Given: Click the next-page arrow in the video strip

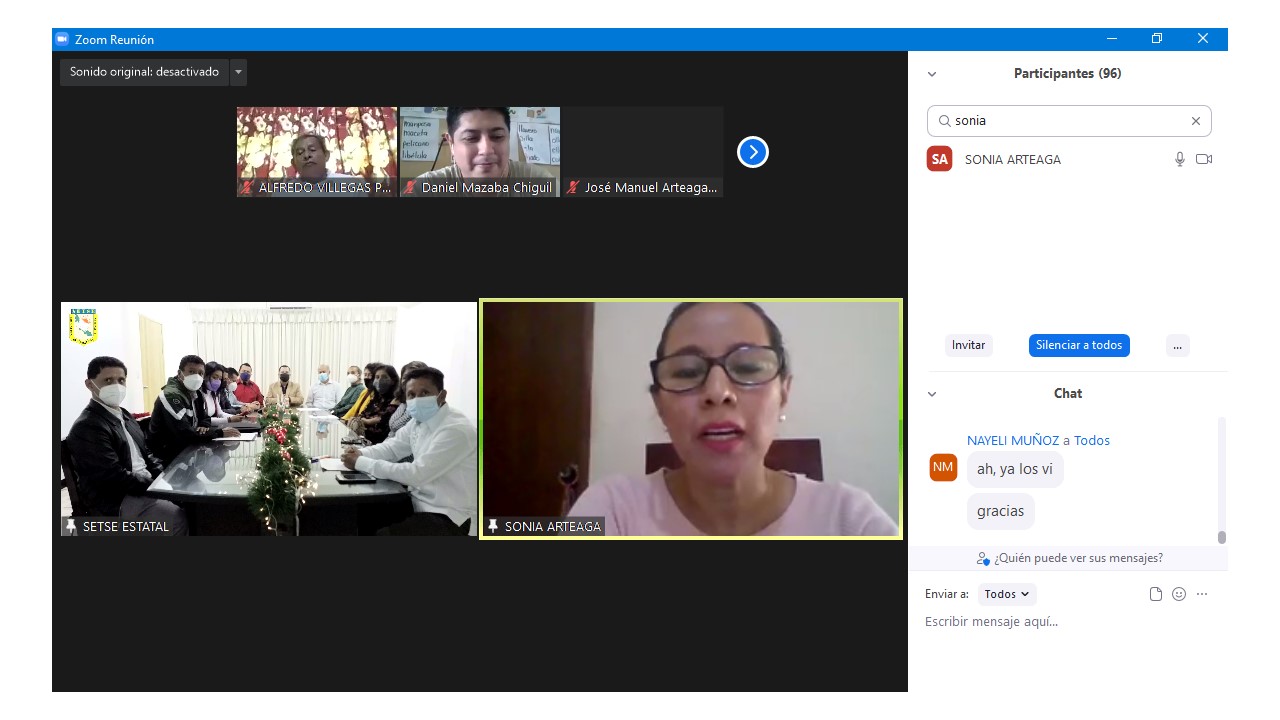Looking at the screenshot, I should [752, 152].
